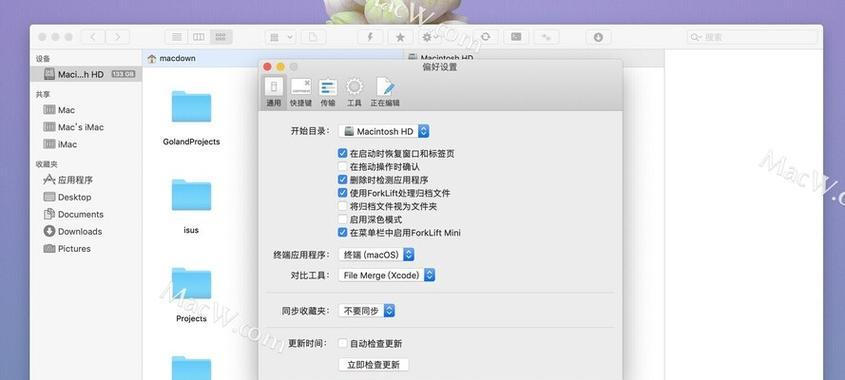Switch file pane to list view
845x380 pixels.
pos(176,37)
